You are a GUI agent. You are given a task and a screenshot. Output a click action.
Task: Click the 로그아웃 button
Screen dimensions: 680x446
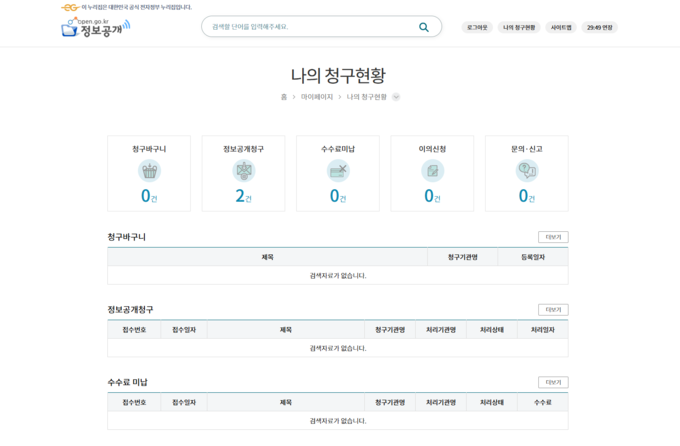477,27
